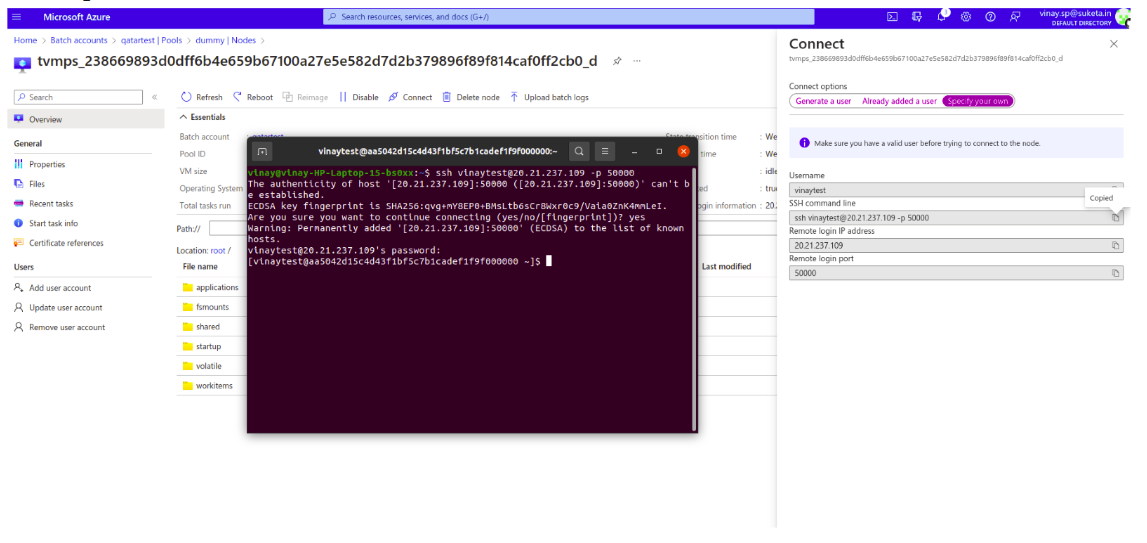
Task: Click Upload batch logs
Action: click(549, 97)
